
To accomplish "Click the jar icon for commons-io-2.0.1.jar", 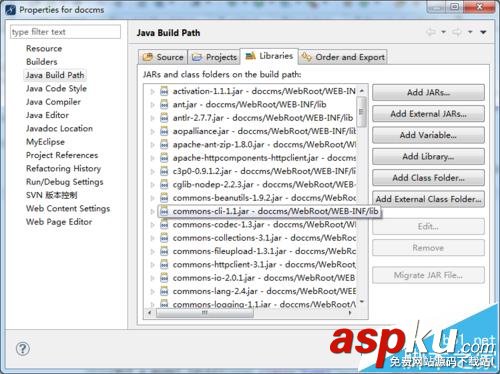I will tap(164, 278).
